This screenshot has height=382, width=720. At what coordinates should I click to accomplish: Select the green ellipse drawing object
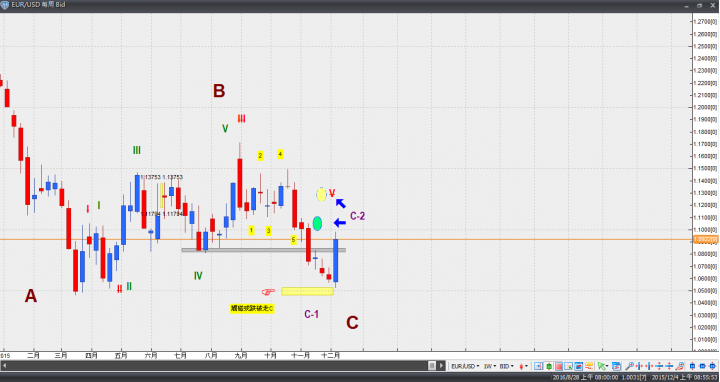pyautogui.click(x=317, y=223)
